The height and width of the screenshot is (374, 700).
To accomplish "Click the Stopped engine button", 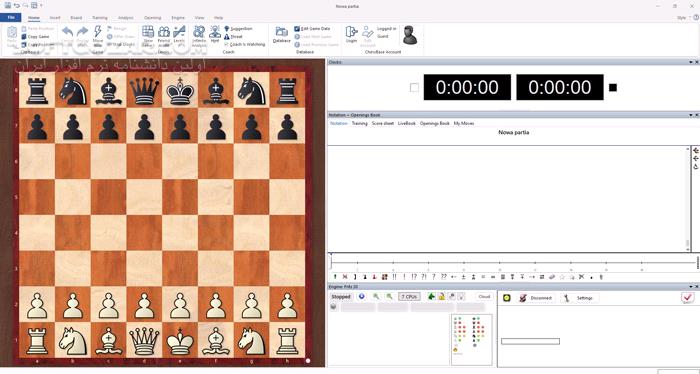I will (341, 296).
